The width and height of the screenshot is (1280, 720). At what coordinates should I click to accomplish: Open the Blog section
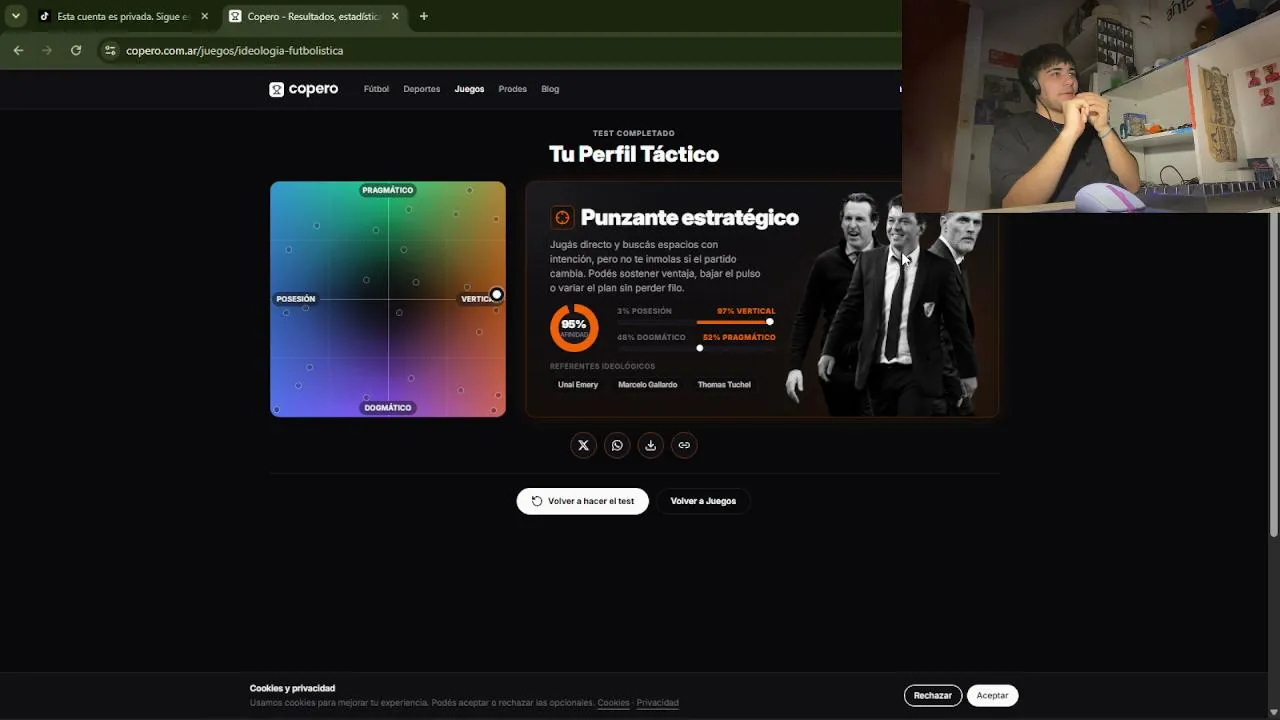coord(550,89)
